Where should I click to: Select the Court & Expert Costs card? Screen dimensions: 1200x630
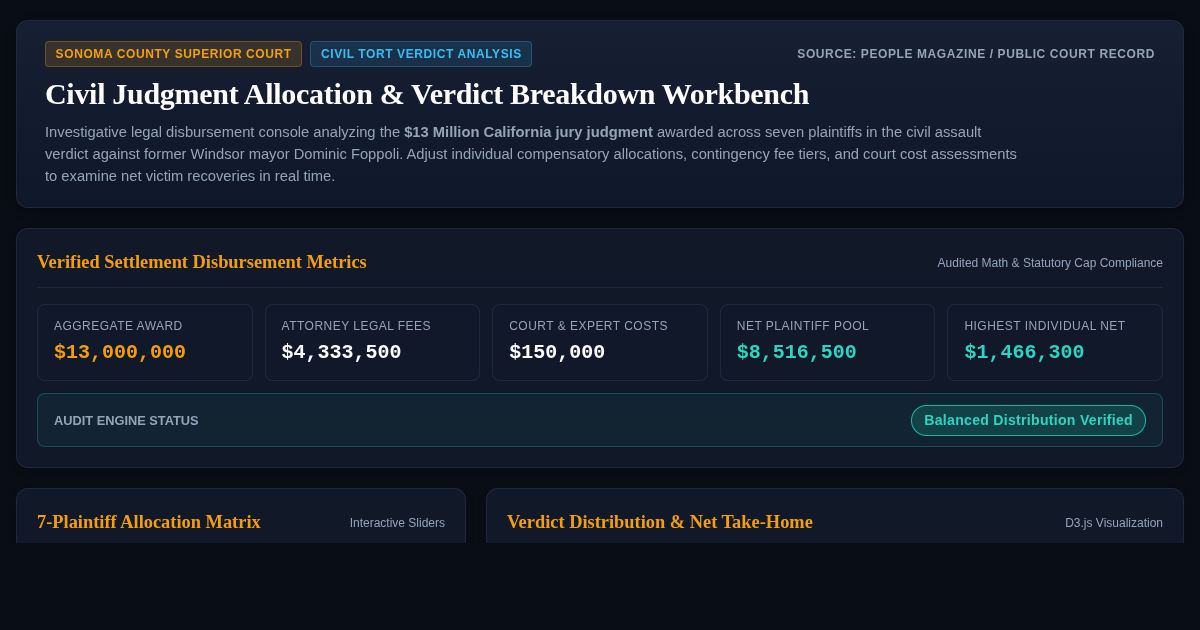click(600, 342)
